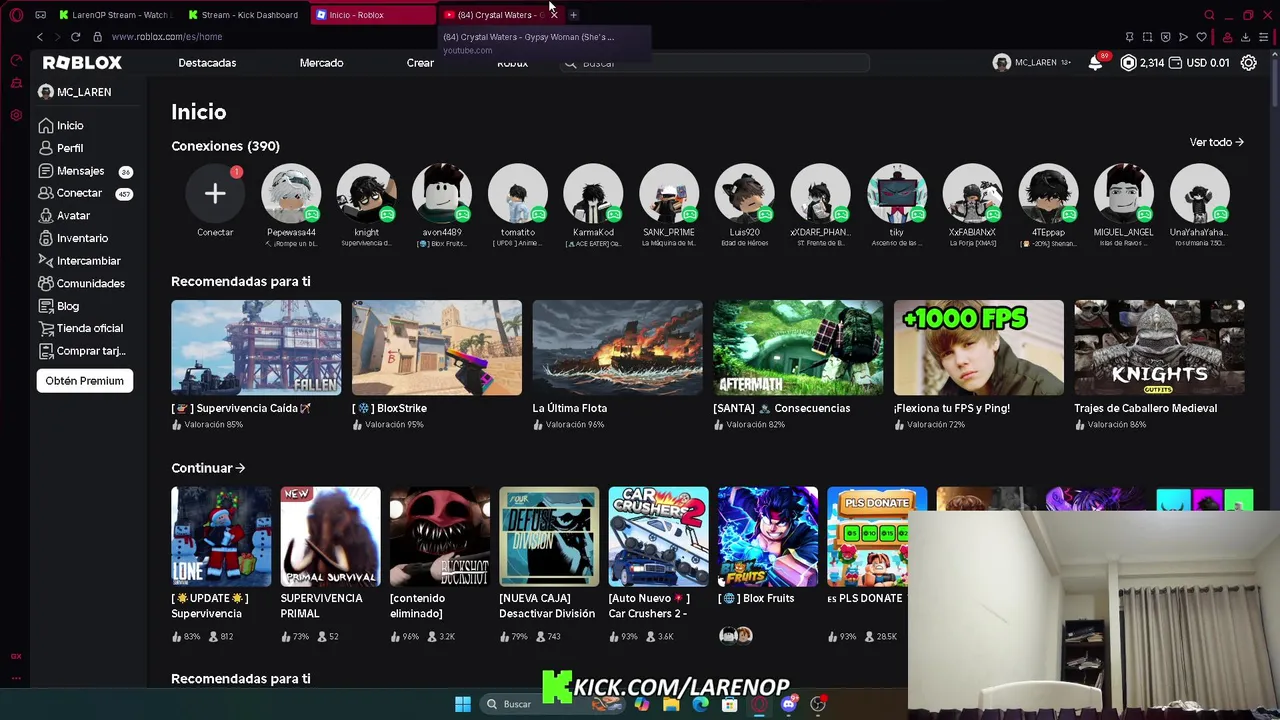Open MC_LAREN profile in top bar
Screen dimensions: 1280x720
[x=1030, y=62]
